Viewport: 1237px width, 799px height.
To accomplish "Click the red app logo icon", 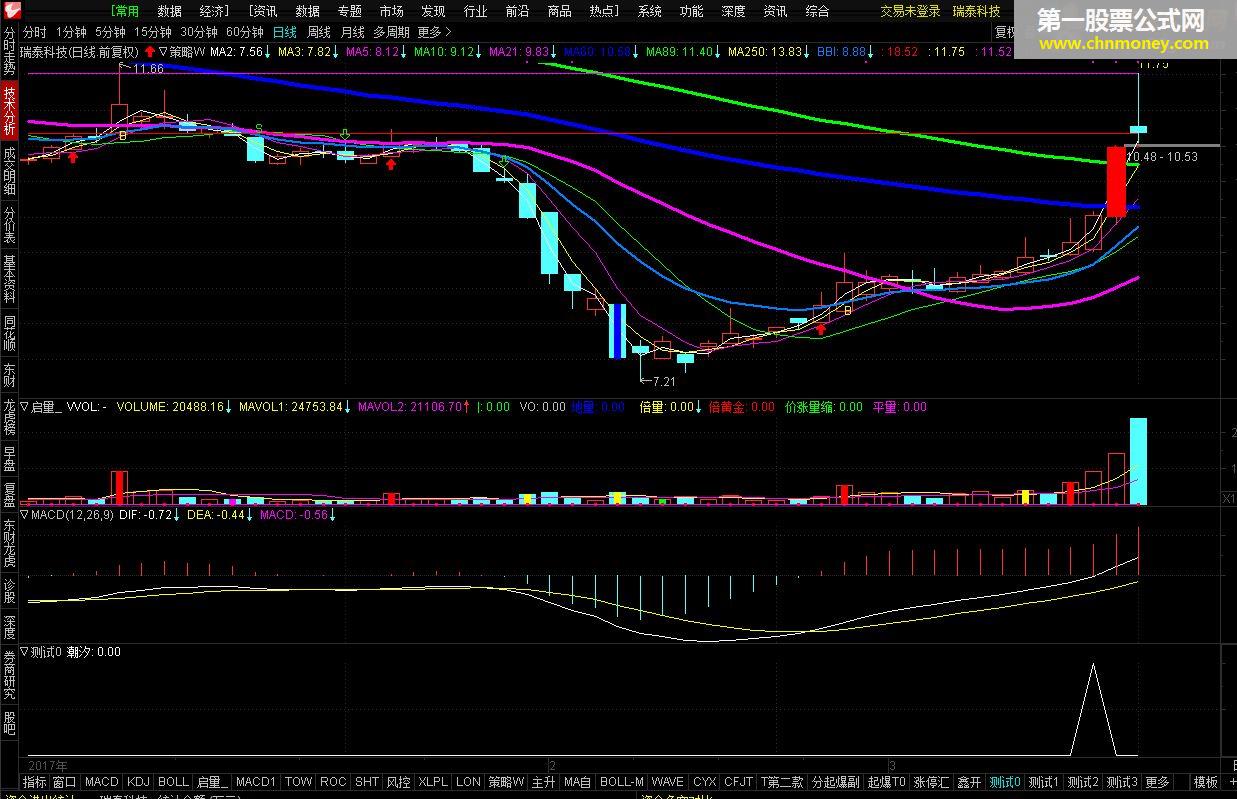I will pyautogui.click(x=11, y=11).
